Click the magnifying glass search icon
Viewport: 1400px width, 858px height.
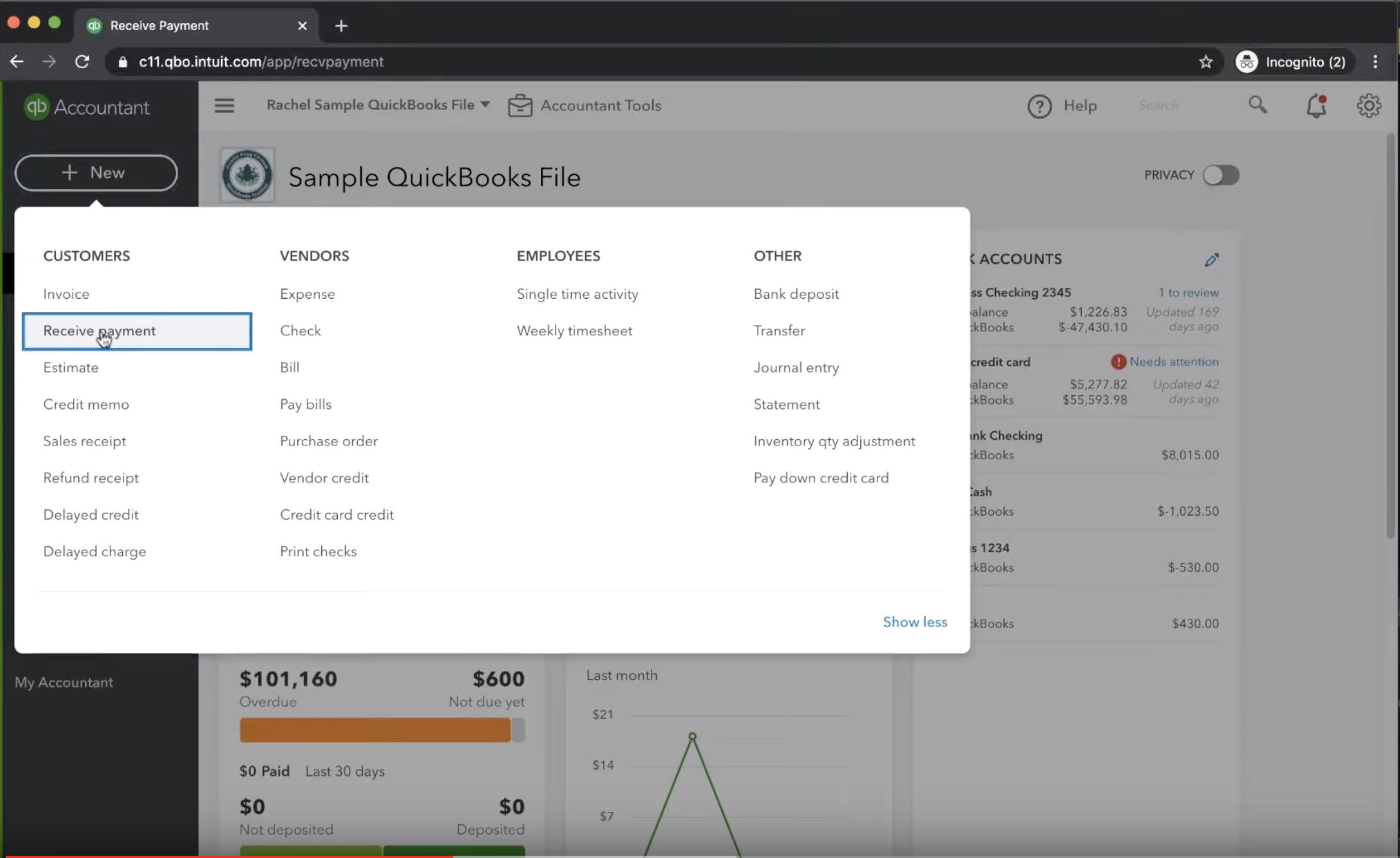coord(1258,105)
